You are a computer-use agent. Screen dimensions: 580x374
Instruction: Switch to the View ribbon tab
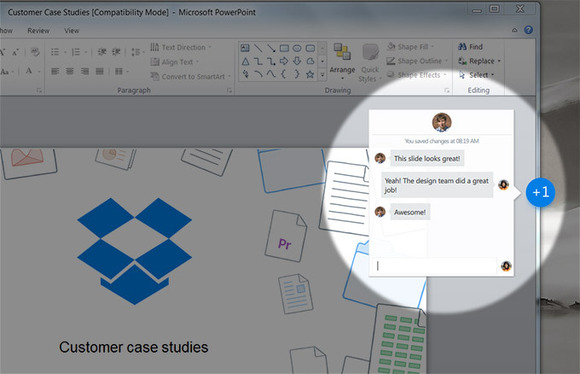click(72, 31)
